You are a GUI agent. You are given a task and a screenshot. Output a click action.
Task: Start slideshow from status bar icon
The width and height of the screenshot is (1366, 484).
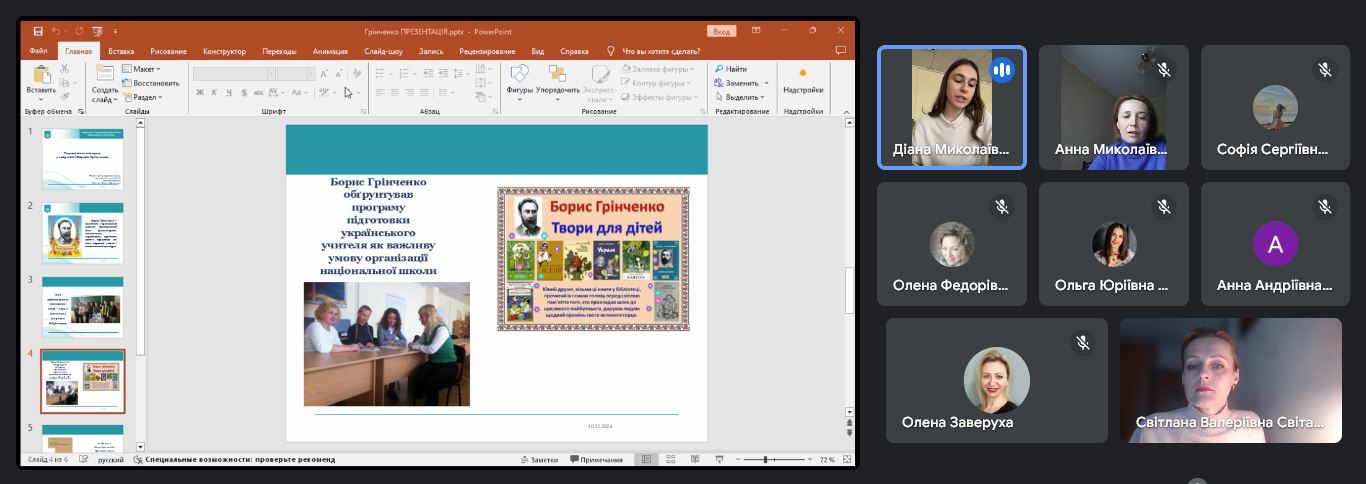[x=718, y=460]
